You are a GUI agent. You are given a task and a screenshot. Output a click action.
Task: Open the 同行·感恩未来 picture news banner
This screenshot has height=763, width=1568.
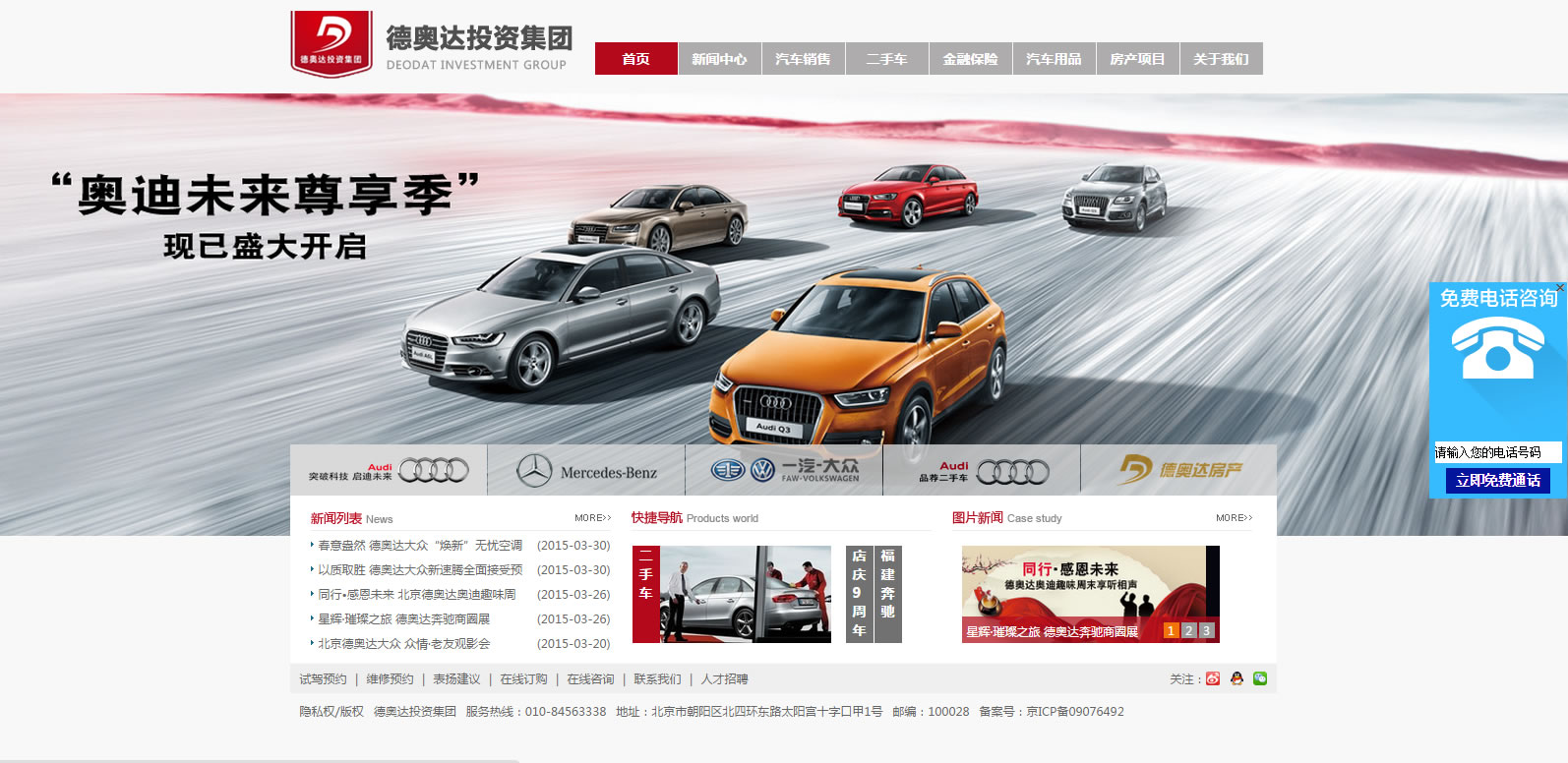tap(1090, 594)
